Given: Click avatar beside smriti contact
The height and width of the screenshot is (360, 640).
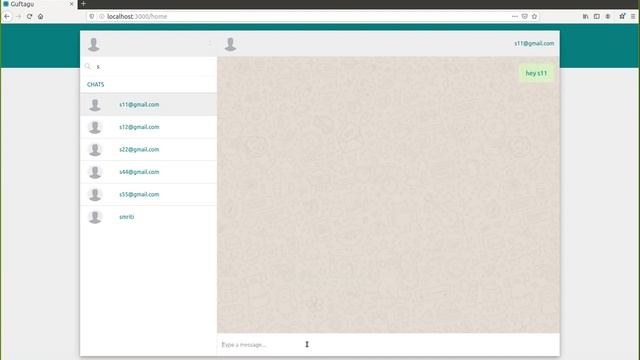Looking at the screenshot, I should (95, 217).
